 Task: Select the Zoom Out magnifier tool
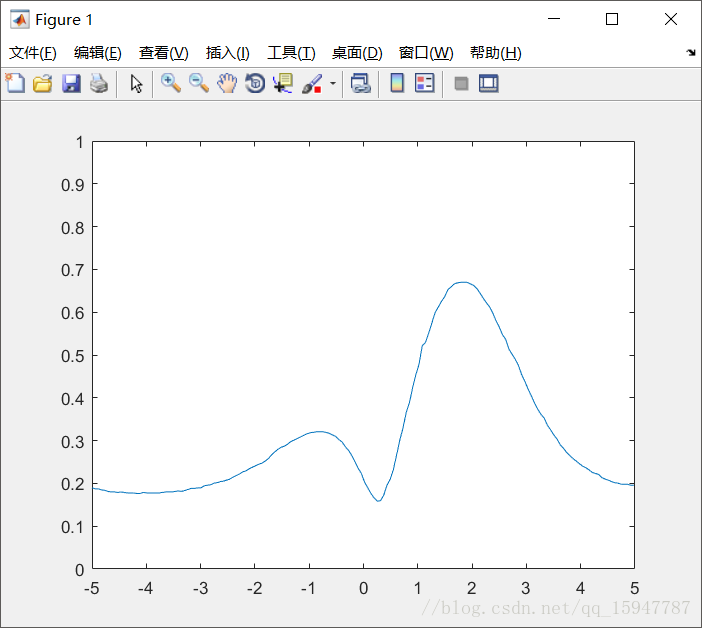(199, 84)
